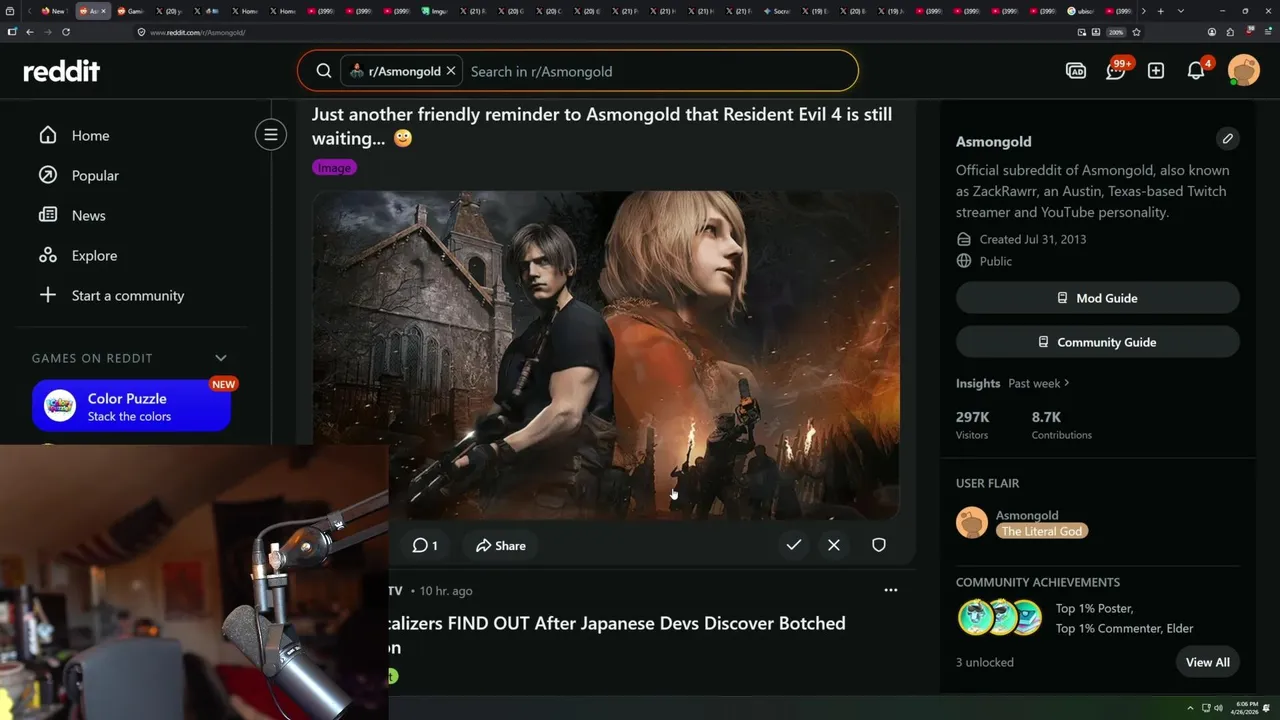Screen dimensions: 1280x720
Task: Click the Image flair tag
Action: tap(334, 167)
